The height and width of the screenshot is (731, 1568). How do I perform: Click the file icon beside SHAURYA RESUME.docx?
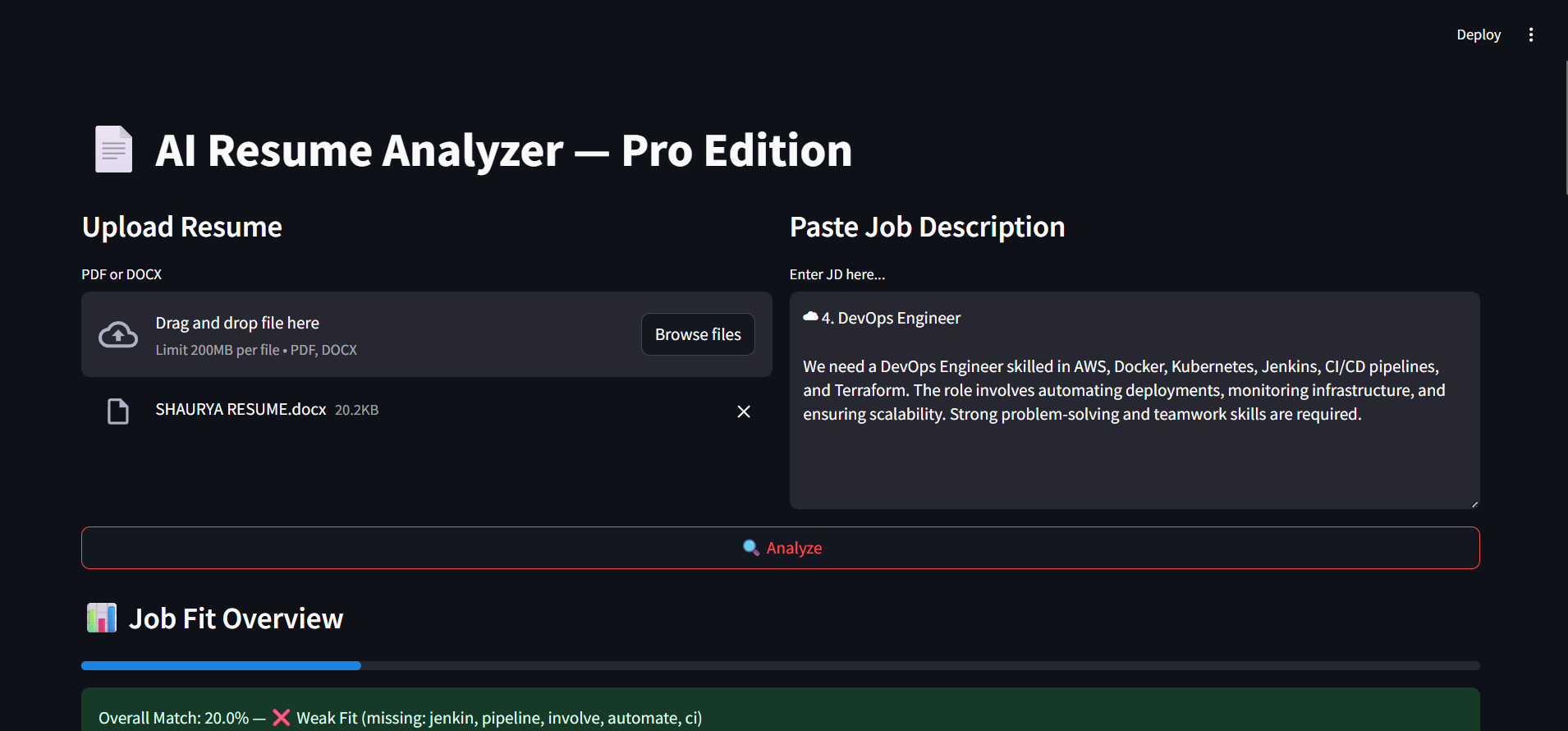pyautogui.click(x=118, y=411)
